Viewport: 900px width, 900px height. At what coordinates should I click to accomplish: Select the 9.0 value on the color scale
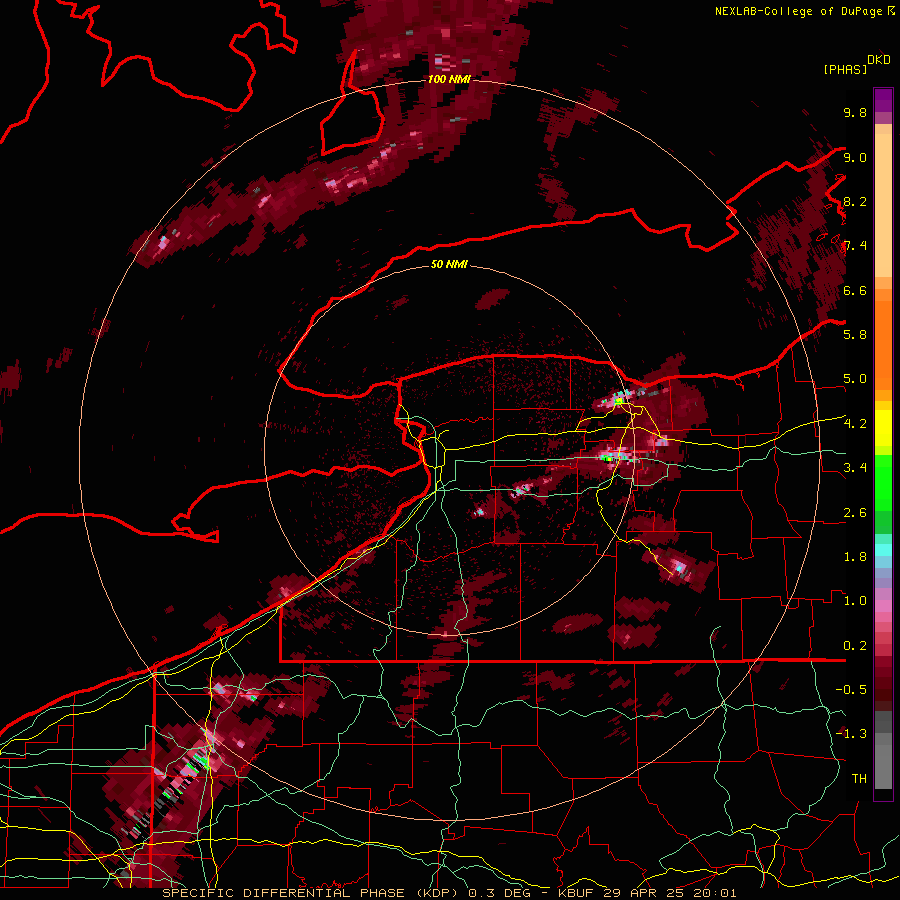tap(855, 157)
